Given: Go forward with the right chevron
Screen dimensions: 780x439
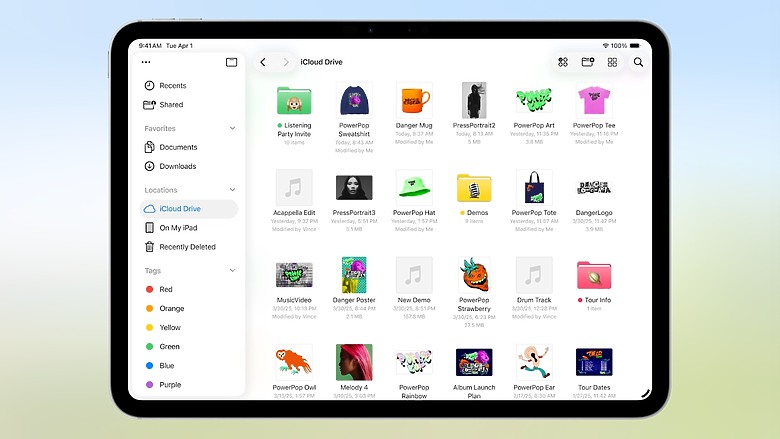Looking at the screenshot, I should click(286, 62).
